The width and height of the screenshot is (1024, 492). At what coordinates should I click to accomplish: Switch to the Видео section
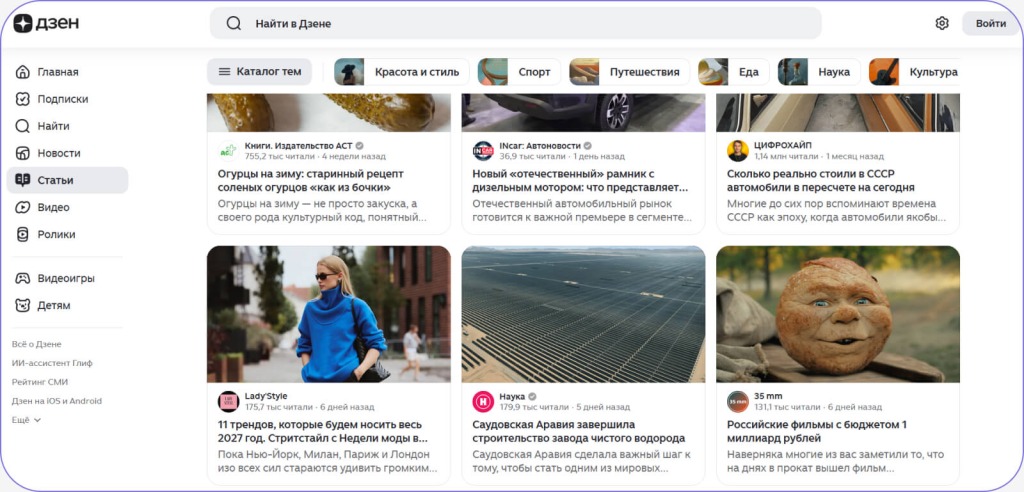coord(67,207)
